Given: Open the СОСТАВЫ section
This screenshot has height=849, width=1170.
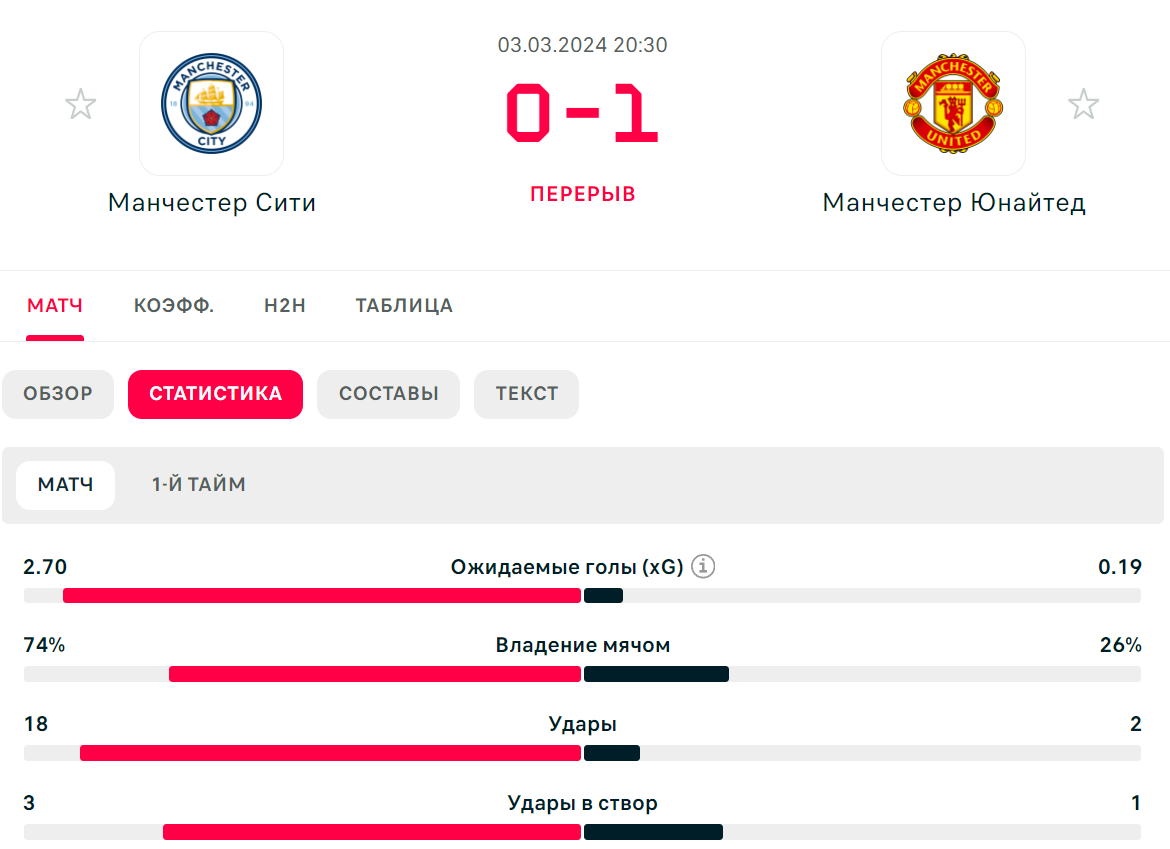Looking at the screenshot, I should tap(389, 394).
